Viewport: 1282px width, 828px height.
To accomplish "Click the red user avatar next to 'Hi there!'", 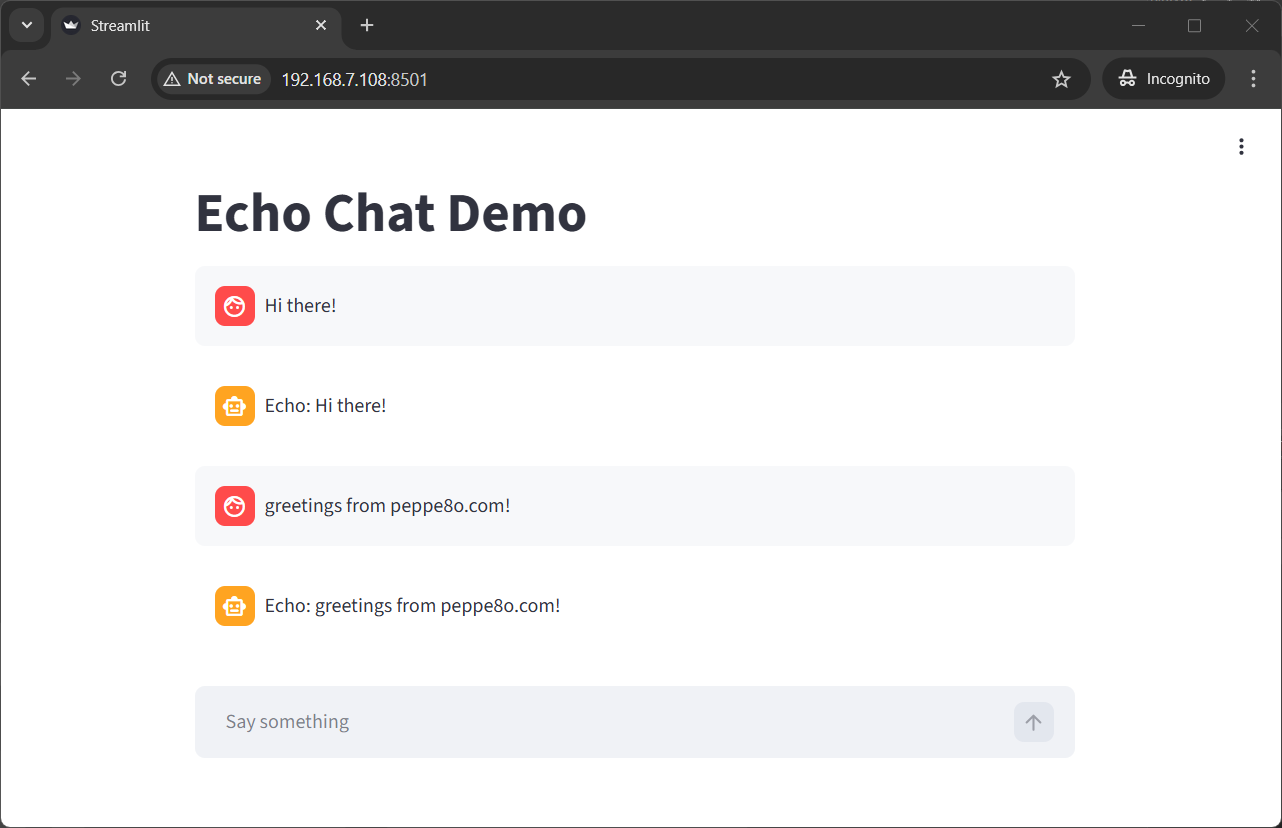I will (x=234, y=306).
